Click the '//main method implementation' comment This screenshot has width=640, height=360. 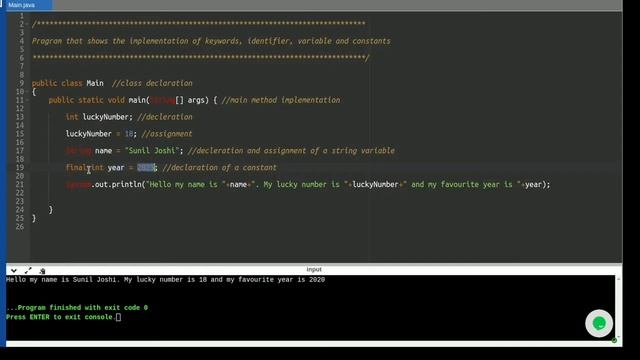pos(281,100)
